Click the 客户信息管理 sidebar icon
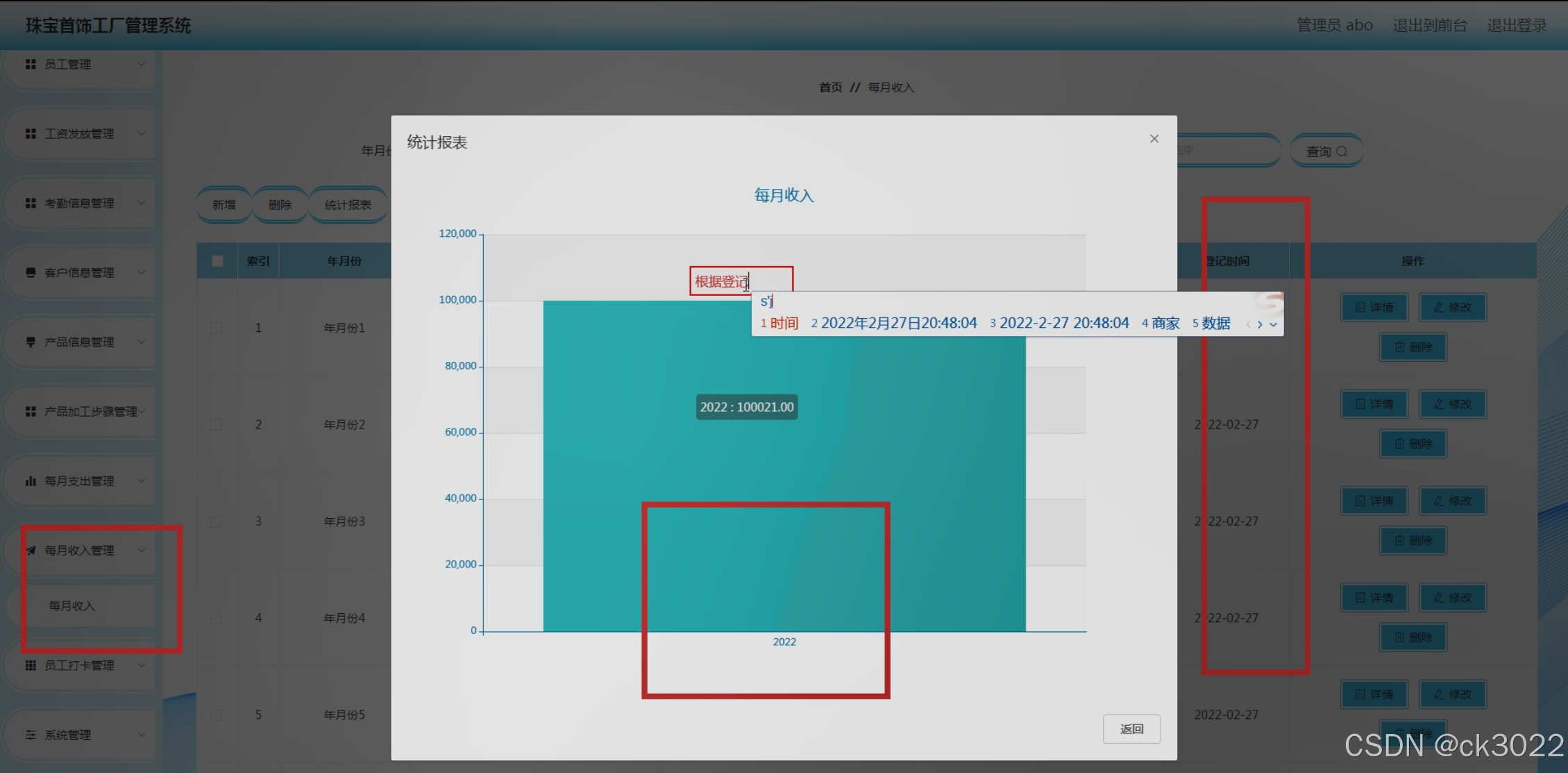This screenshot has width=1568, height=773. pyautogui.click(x=31, y=272)
